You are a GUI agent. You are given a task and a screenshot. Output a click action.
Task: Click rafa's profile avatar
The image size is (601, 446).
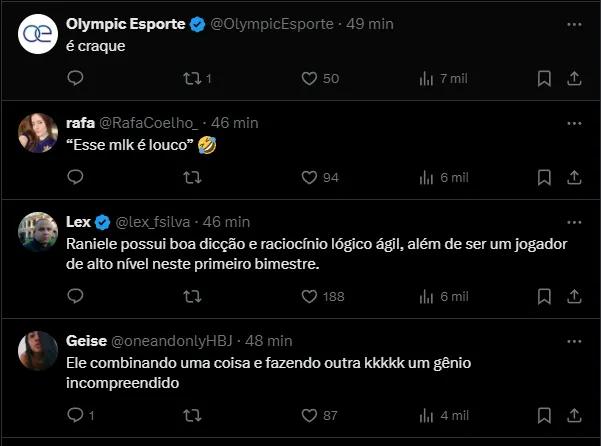pyautogui.click(x=38, y=132)
